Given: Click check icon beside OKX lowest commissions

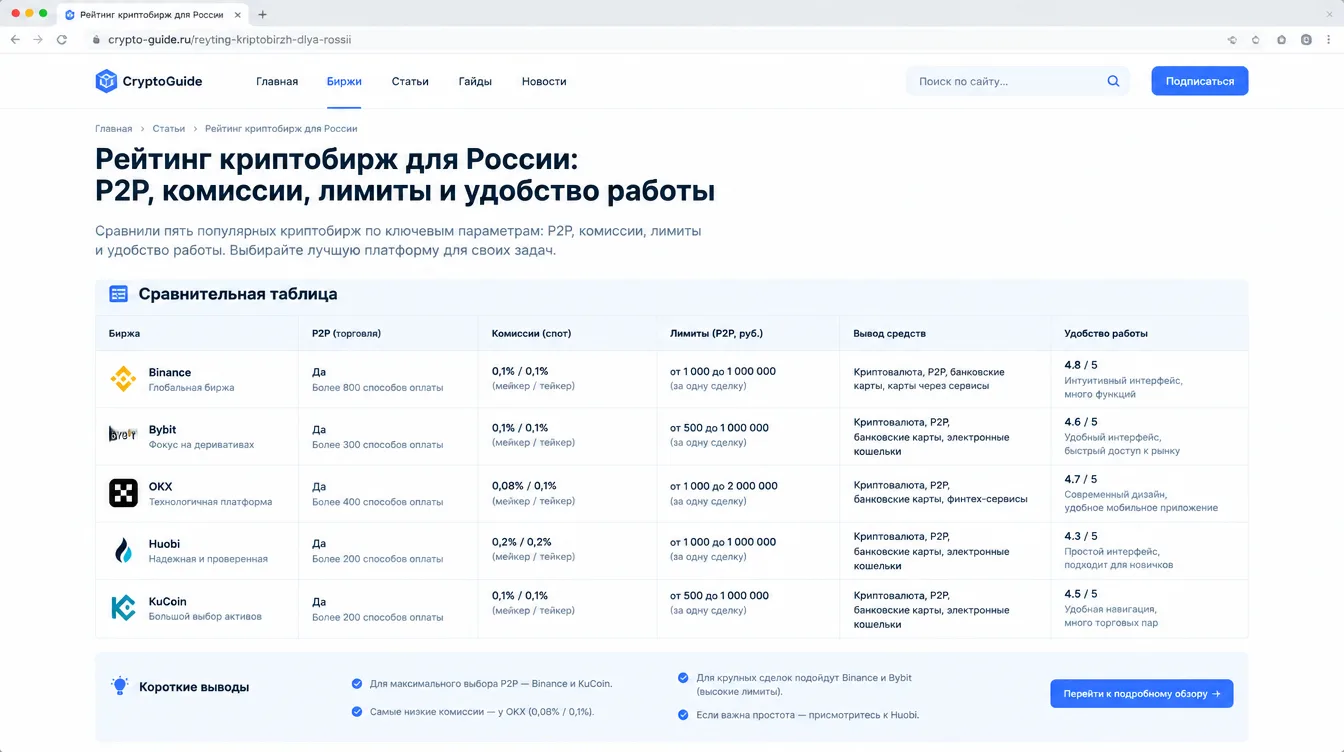Looking at the screenshot, I should click(x=357, y=712).
